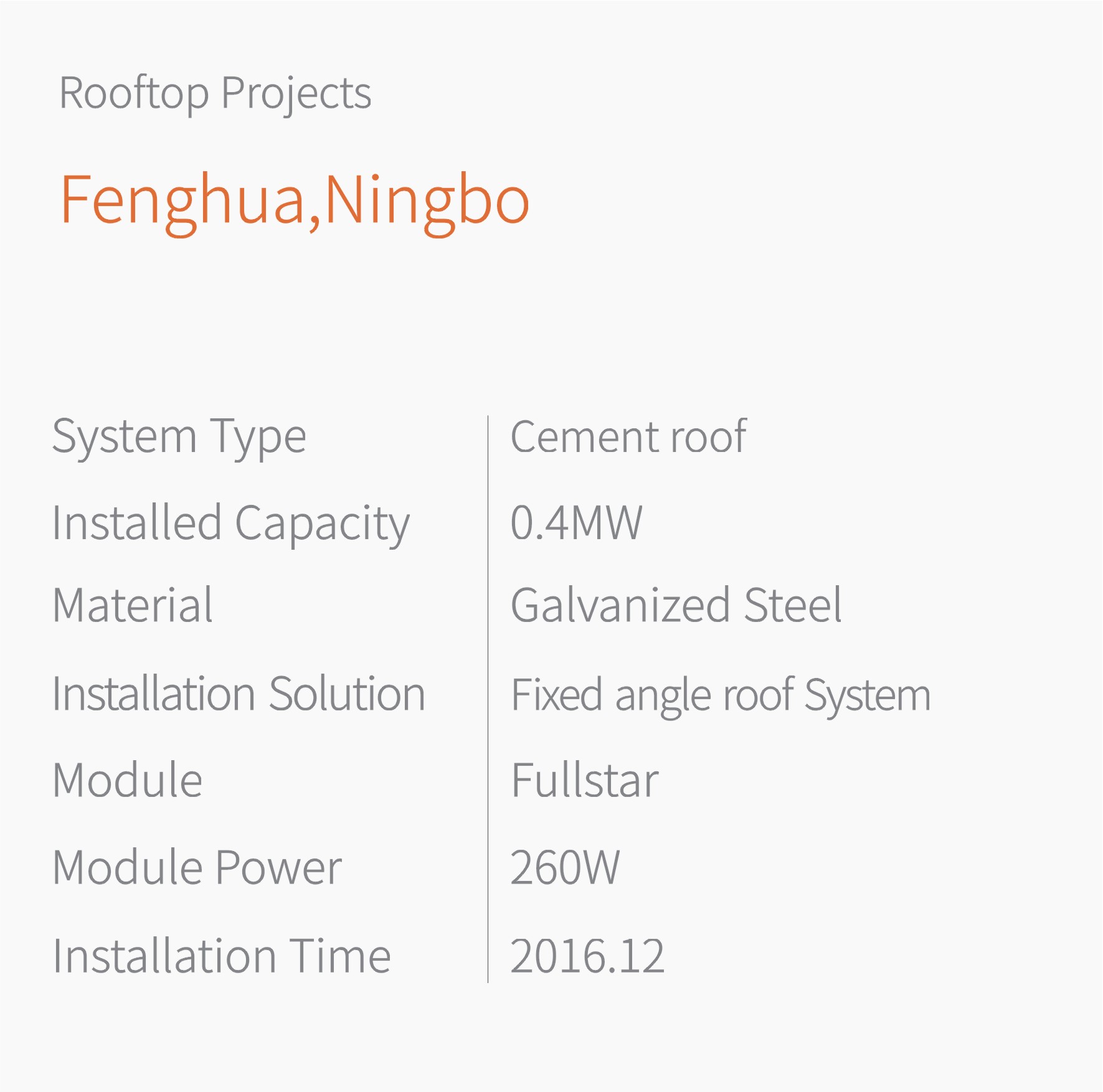Image resolution: width=1103 pixels, height=1092 pixels.
Task: Click the Cement roof value
Action: [x=628, y=436]
